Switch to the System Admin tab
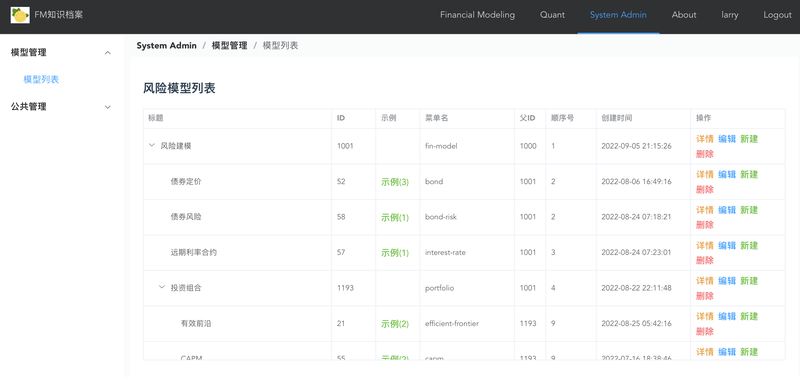The width and height of the screenshot is (800, 377). coord(618,15)
